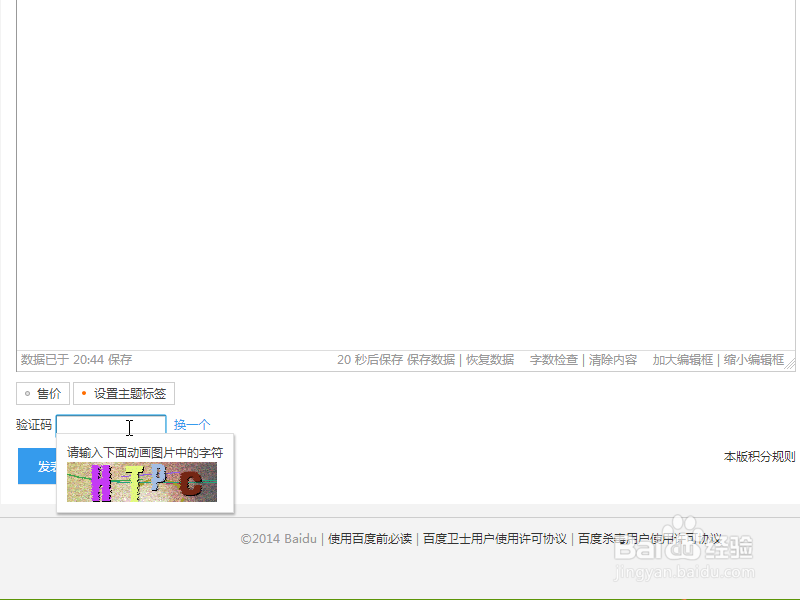This screenshot has height=600, width=800.
Task: Open the 使用百度前必读 footer link
Action: [369, 538]
